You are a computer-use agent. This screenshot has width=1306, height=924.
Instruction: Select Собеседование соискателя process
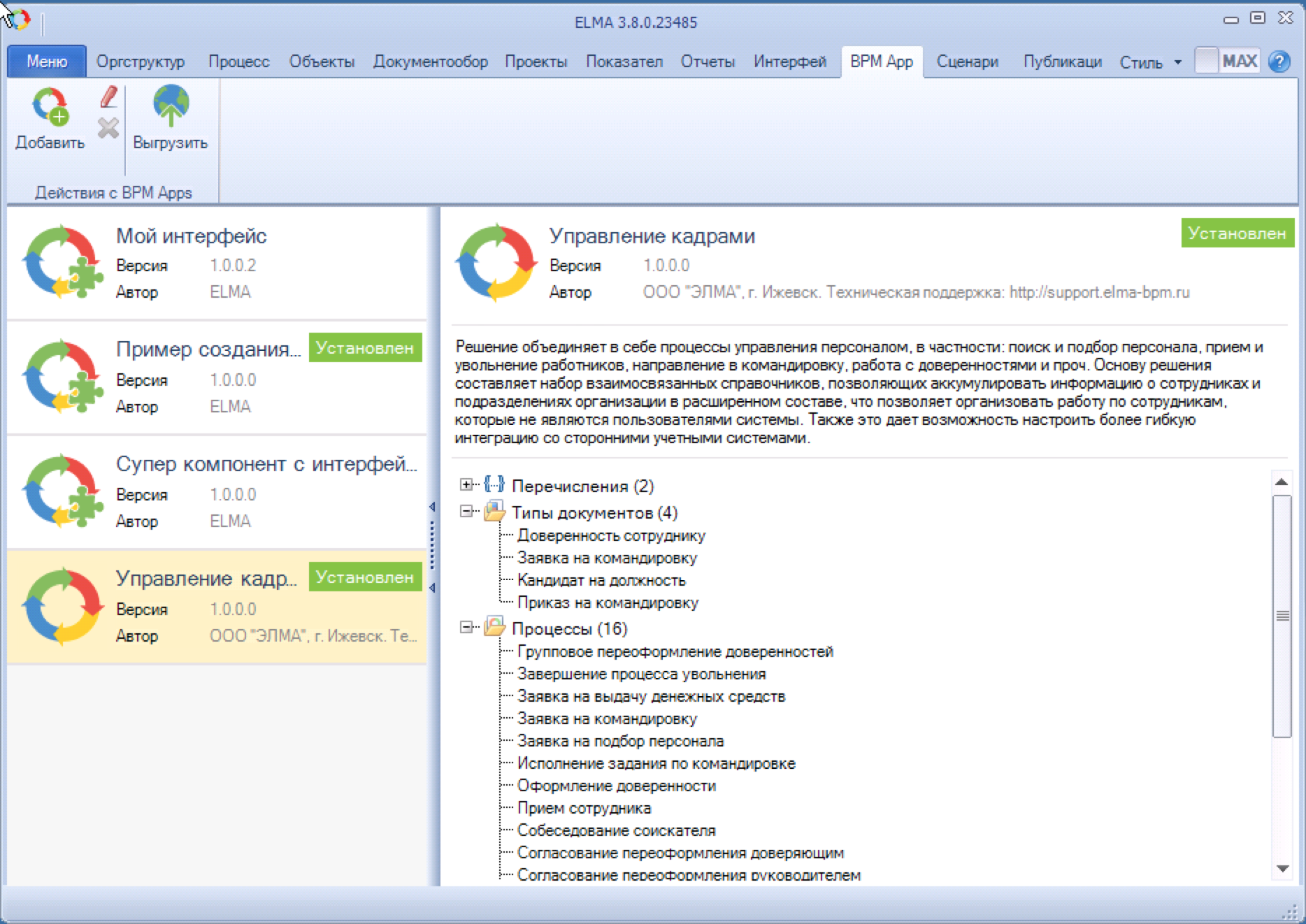pos(616,830)
